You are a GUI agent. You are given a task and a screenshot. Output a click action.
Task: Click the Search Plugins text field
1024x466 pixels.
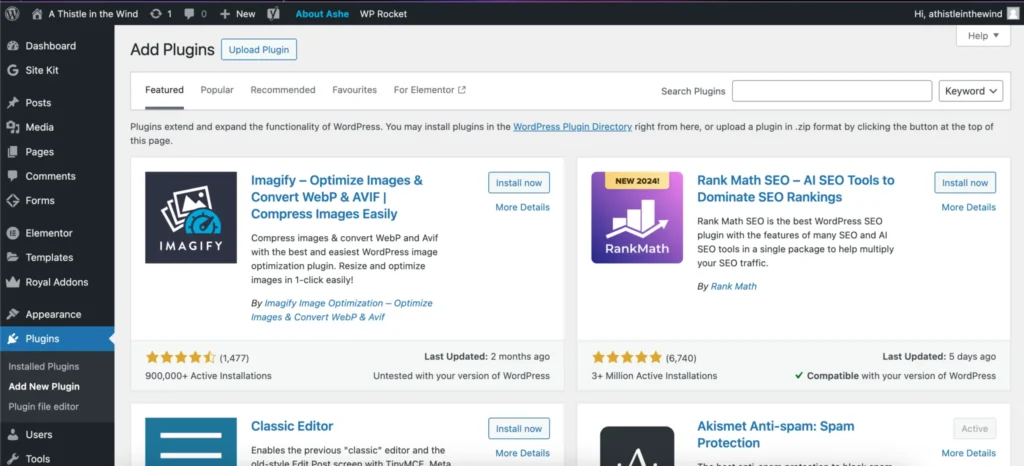pyautogui.click(x=831, y=91)
